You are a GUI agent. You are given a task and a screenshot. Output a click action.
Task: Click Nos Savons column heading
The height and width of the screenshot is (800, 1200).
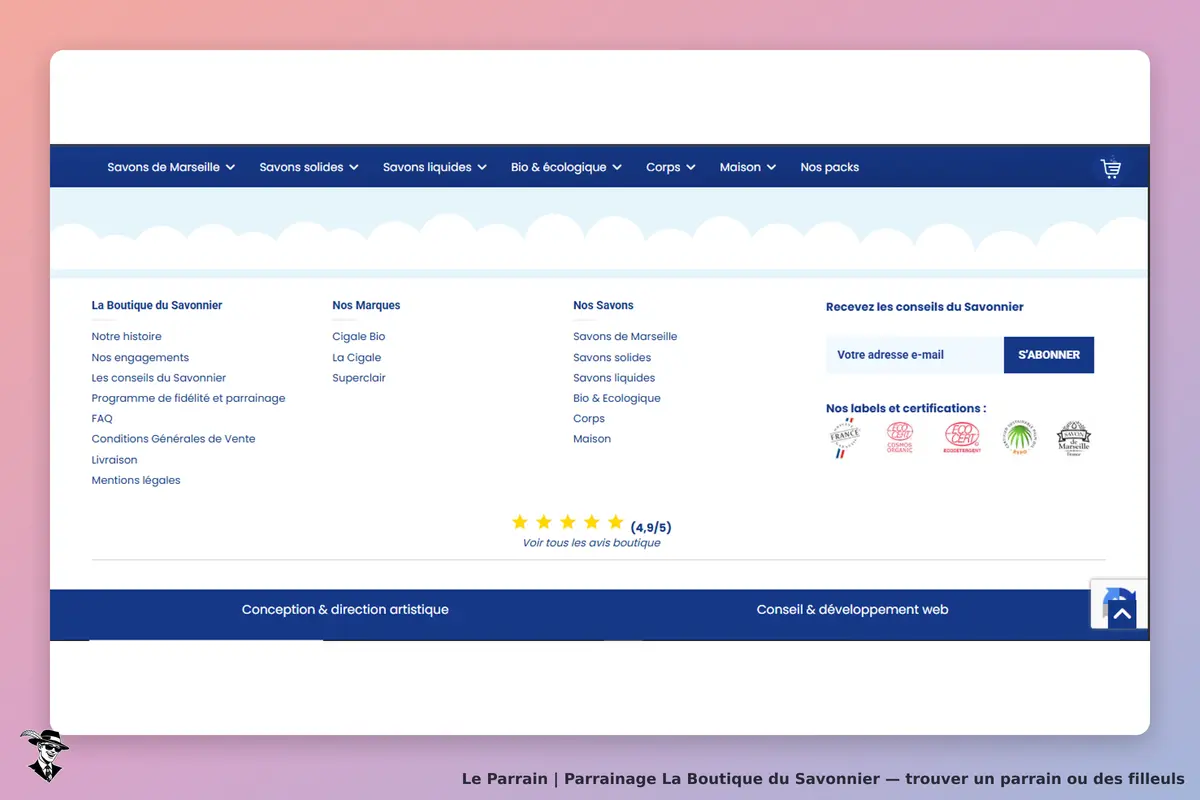603,305
